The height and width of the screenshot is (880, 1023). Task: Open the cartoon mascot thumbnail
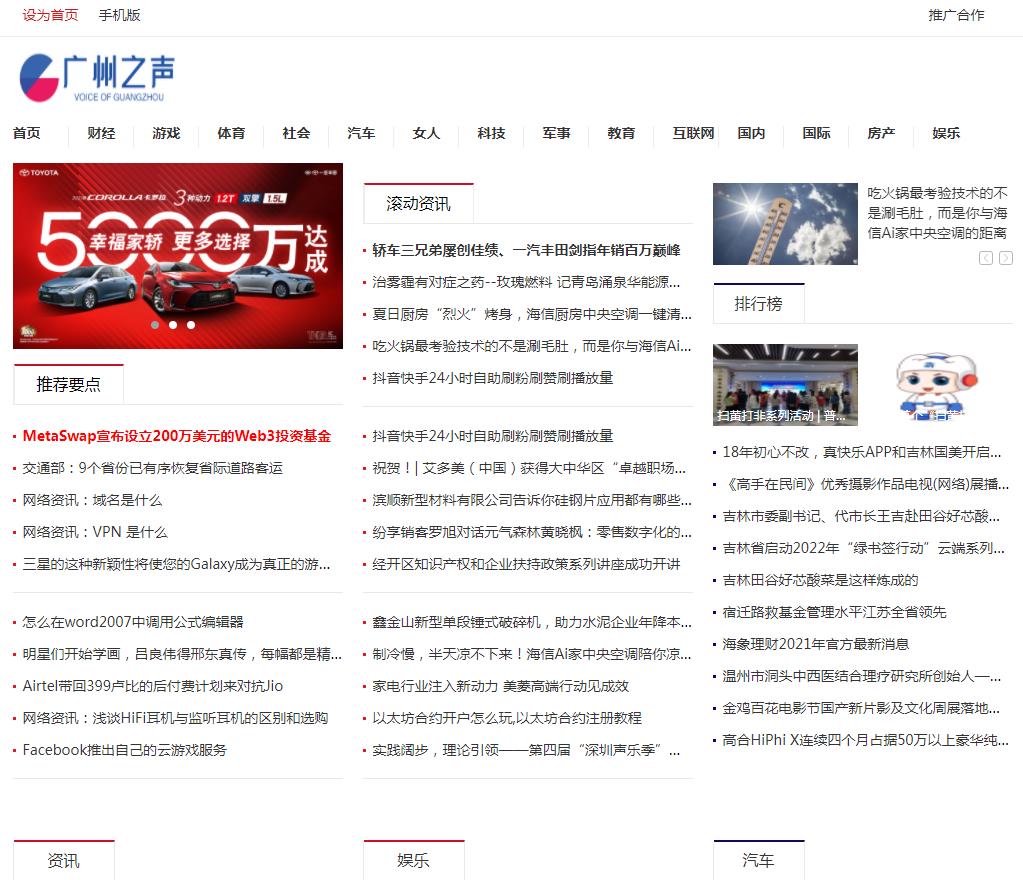point(937,385)
